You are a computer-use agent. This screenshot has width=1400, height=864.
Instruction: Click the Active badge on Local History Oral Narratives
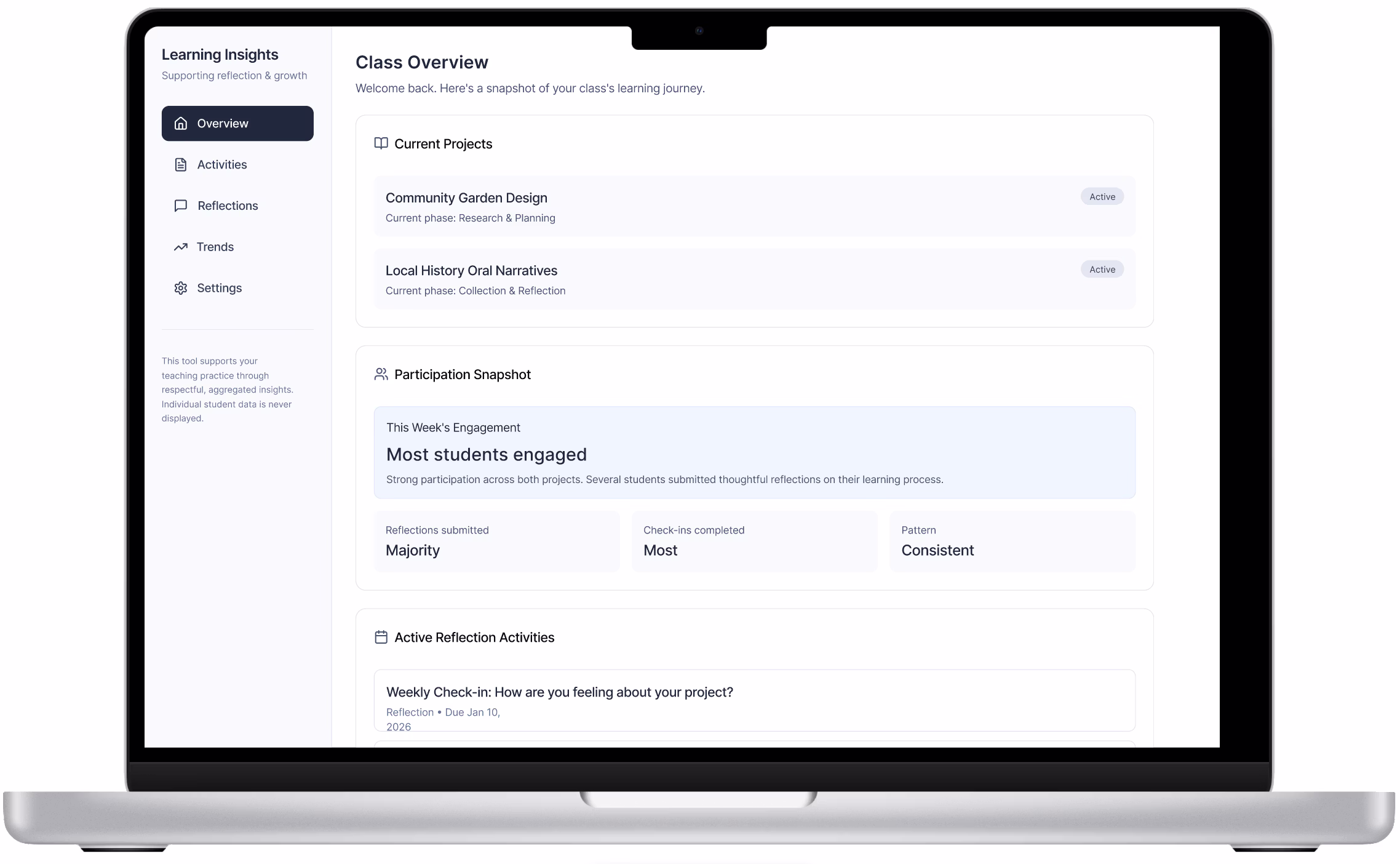(x=1102, y=269)
